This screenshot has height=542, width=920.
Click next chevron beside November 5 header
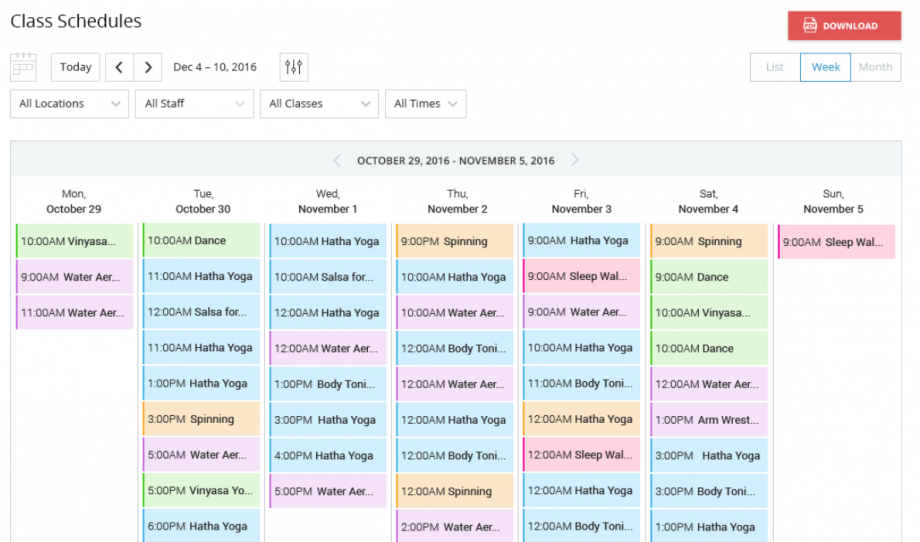pyautogui.click(x=574, y=160)
